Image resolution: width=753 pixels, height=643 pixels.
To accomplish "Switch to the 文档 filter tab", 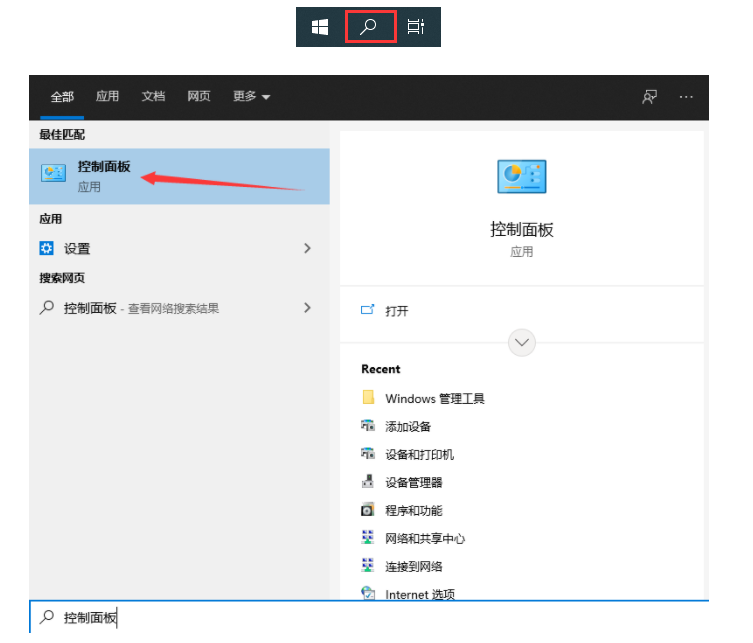I will (x=153, y=97).
